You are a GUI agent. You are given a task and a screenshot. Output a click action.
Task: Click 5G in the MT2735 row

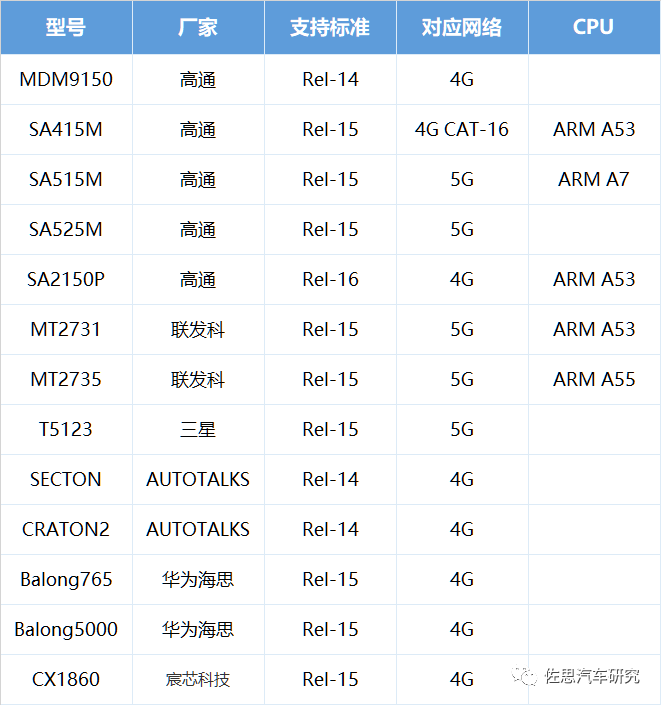pyautogui.click(x=462, y=379)
